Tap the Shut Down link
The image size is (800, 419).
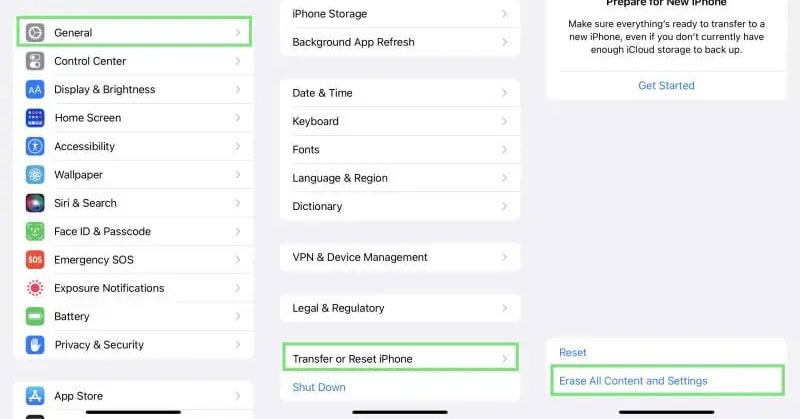[319, 387]
